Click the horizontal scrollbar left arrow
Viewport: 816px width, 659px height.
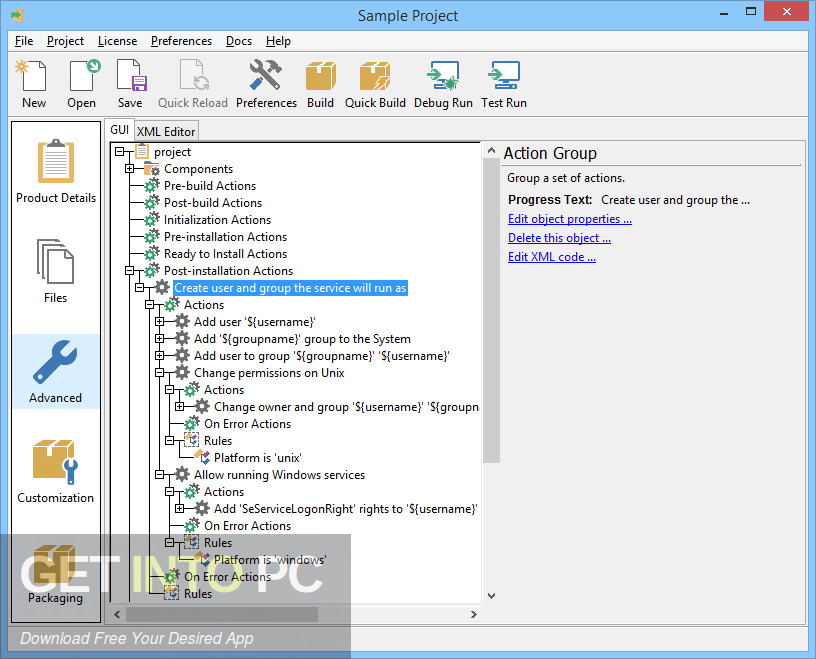pyautogui.click(x=118, y=614)
